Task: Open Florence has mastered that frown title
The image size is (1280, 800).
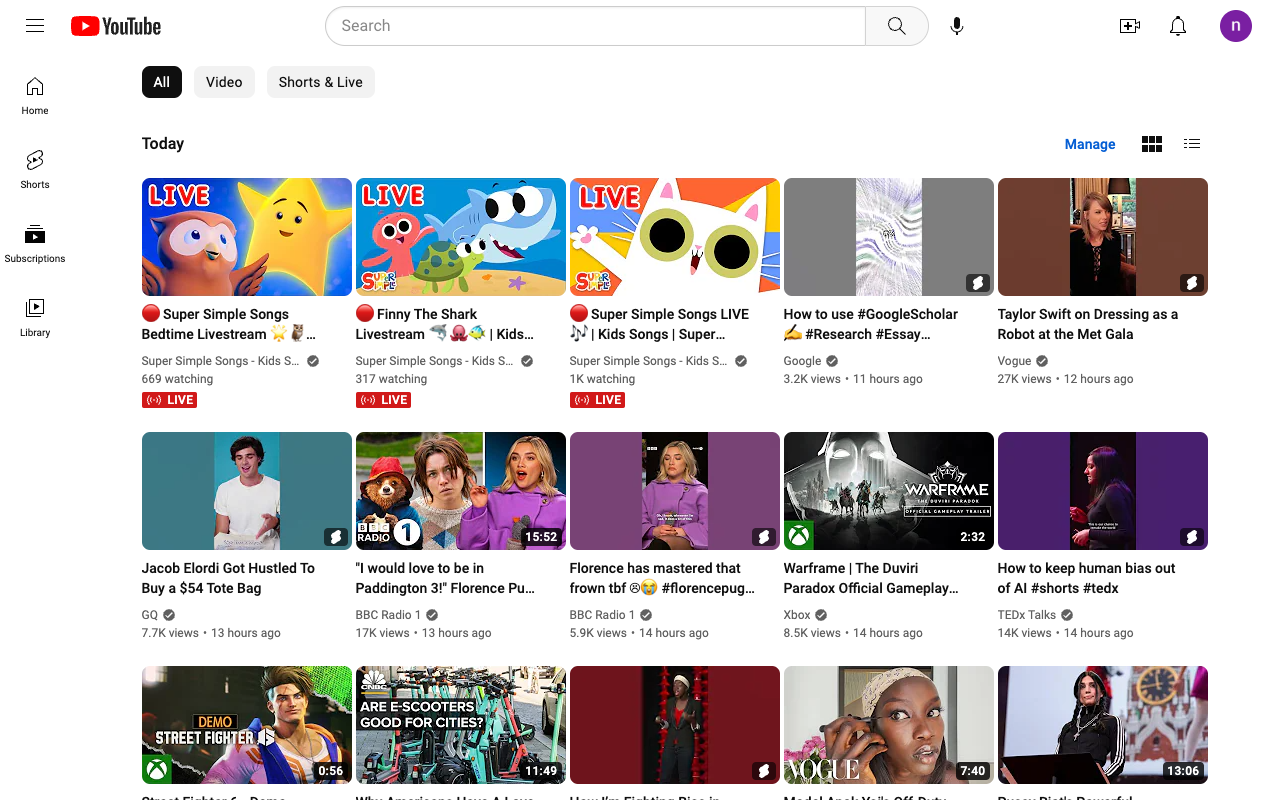Action: pos(663,578)
